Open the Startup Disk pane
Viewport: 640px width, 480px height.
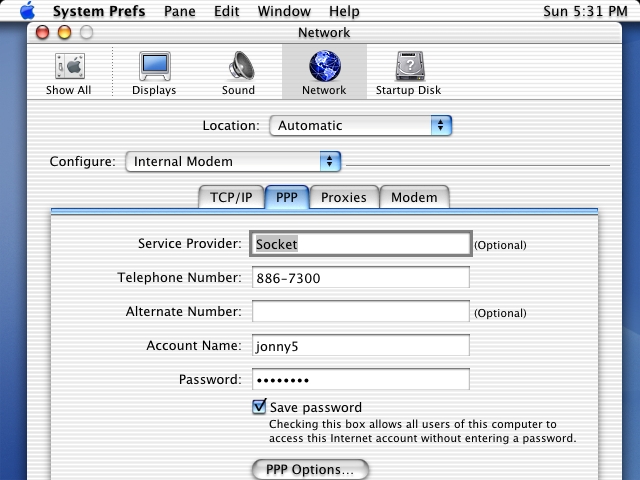(409, 73)
